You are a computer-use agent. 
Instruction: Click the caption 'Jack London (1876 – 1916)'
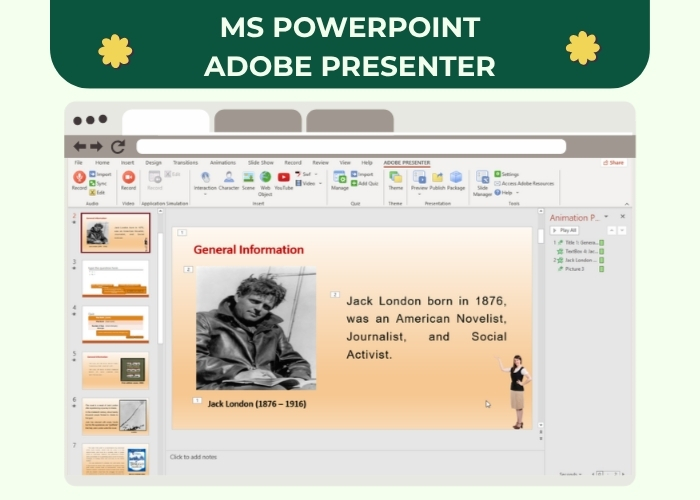pyautogui.click(x=257, y=404)
